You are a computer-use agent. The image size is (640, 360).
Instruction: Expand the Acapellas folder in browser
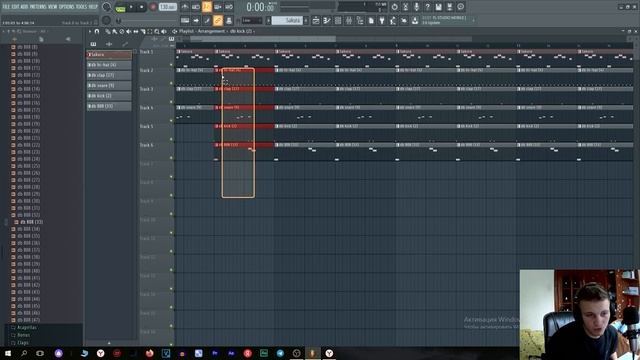[27, 328]
